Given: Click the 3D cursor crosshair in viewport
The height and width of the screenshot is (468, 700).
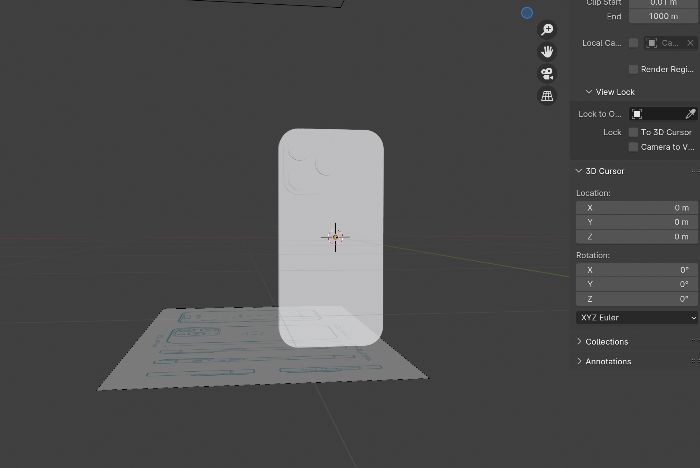Looking at the screenshot, I should [x=335, y=237].
